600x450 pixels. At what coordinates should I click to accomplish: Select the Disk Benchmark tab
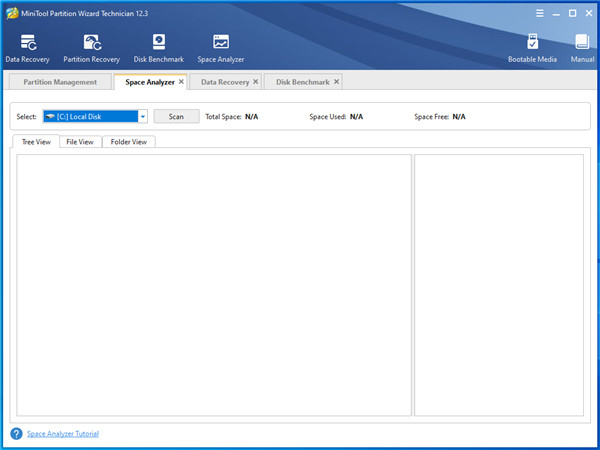click(x=303, y=82)
